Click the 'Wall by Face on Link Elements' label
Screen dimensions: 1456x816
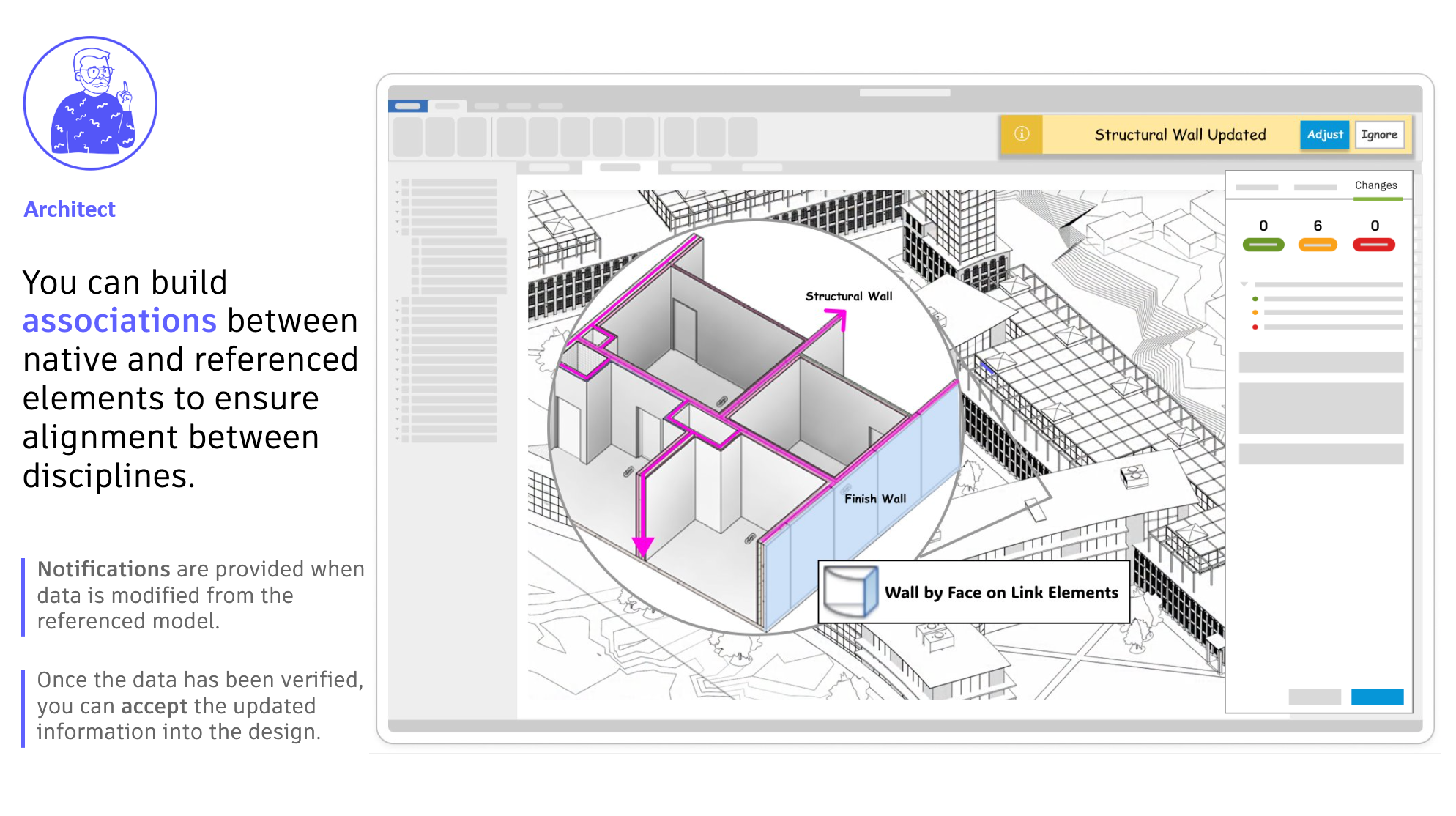coord(1001,593)
